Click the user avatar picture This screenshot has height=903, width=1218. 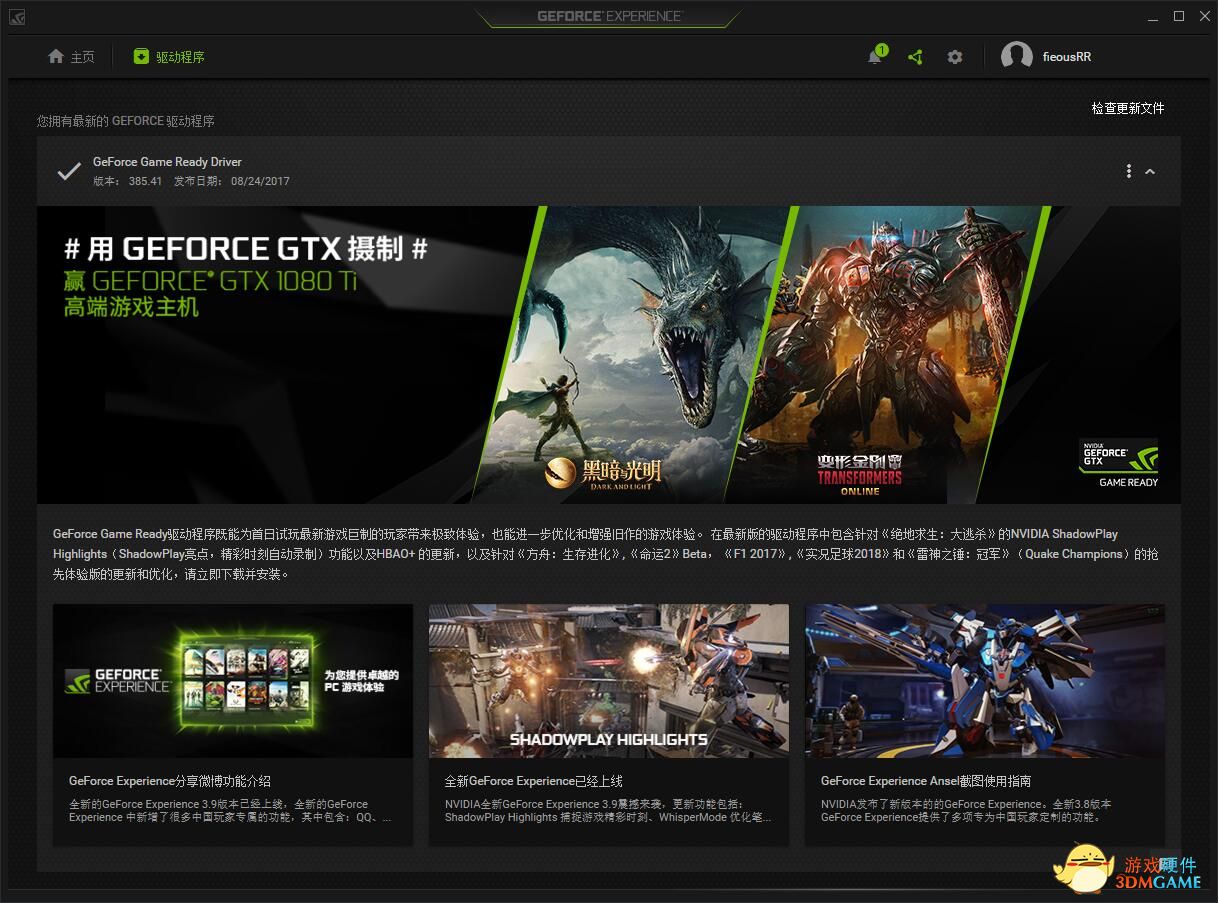point(1017,57)
